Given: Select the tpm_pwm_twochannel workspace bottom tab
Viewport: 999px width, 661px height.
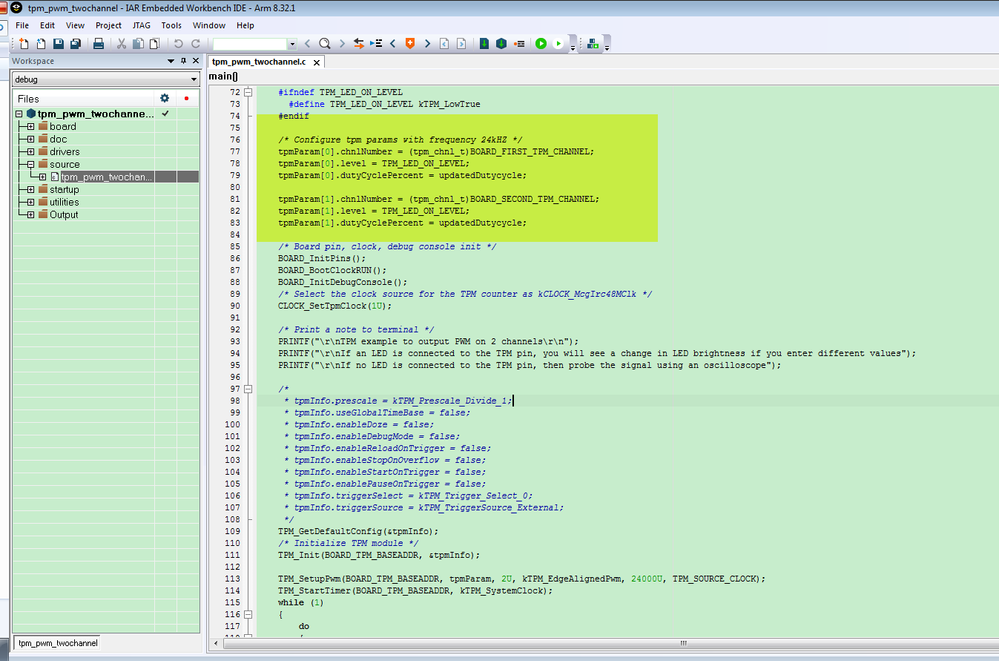Looking at the screenshot, I should point(57,643).
